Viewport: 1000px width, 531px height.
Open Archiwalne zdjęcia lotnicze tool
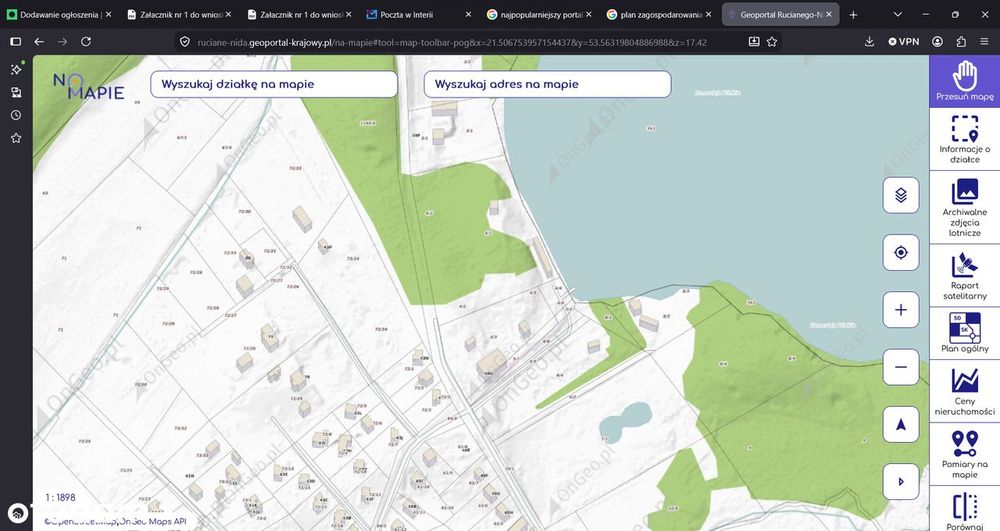click(x=964, y=208)
